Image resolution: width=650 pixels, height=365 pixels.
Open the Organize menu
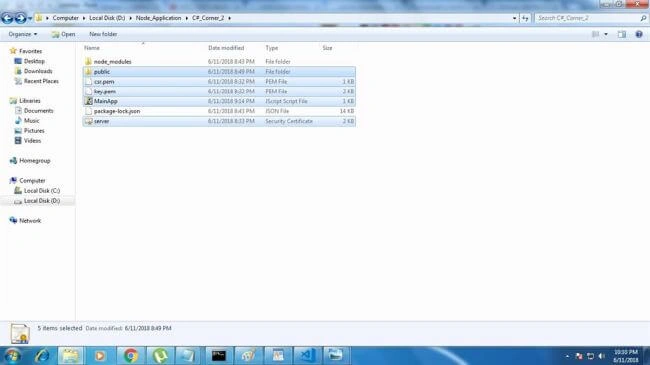click(x=22, y=34)
